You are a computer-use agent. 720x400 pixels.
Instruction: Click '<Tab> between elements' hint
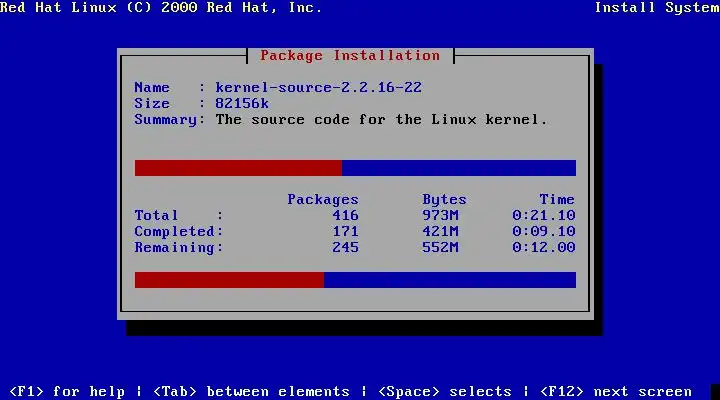click(x=251, y=391)
